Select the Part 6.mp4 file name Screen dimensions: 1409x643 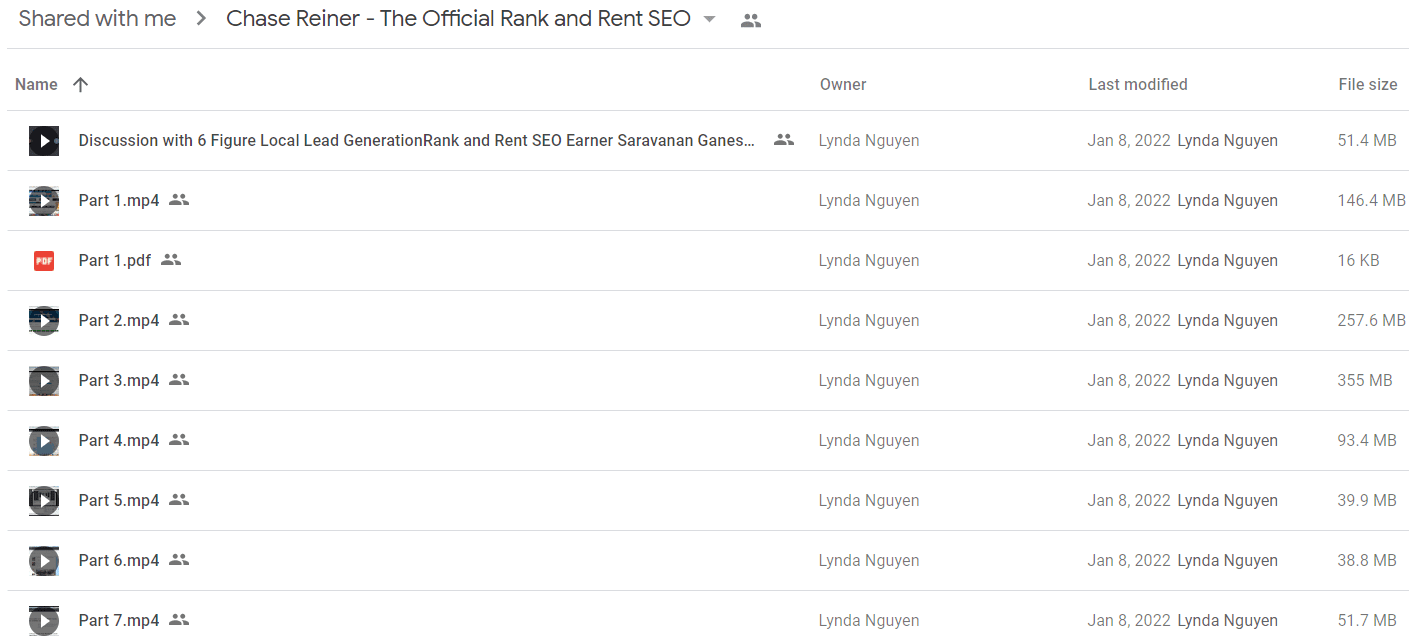click(x=119, y=560)
